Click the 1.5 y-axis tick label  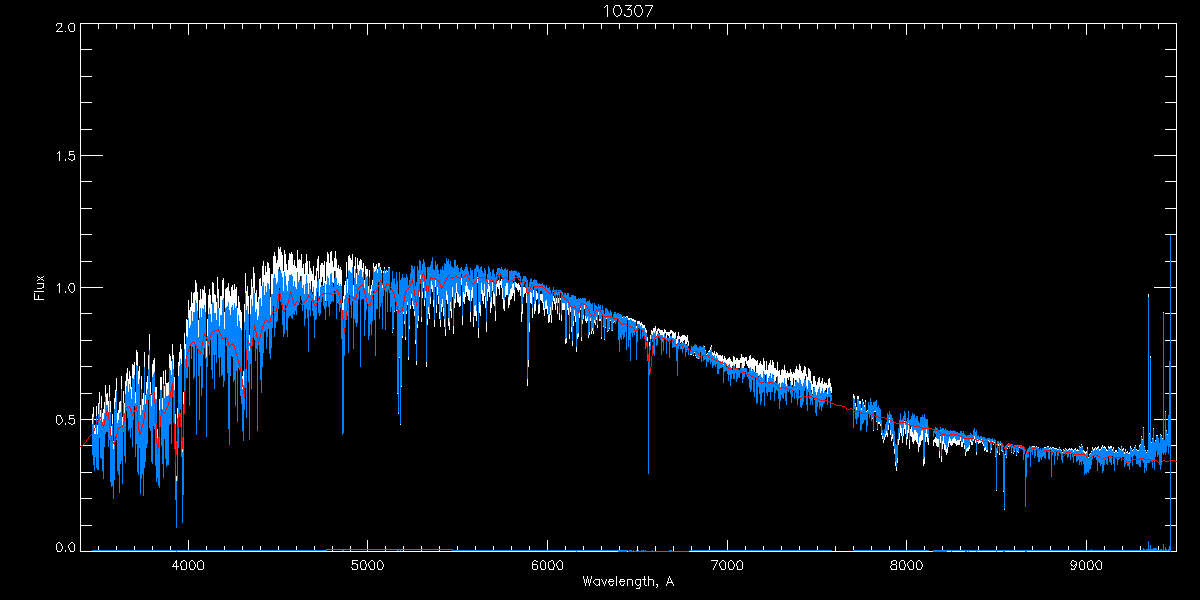coord(64,157)
